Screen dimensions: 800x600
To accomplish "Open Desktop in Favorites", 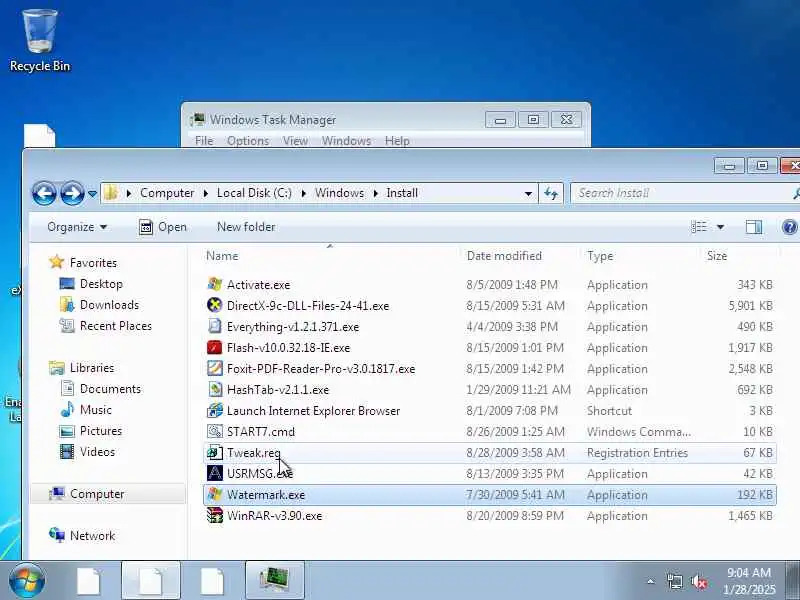I will [101, 284].
